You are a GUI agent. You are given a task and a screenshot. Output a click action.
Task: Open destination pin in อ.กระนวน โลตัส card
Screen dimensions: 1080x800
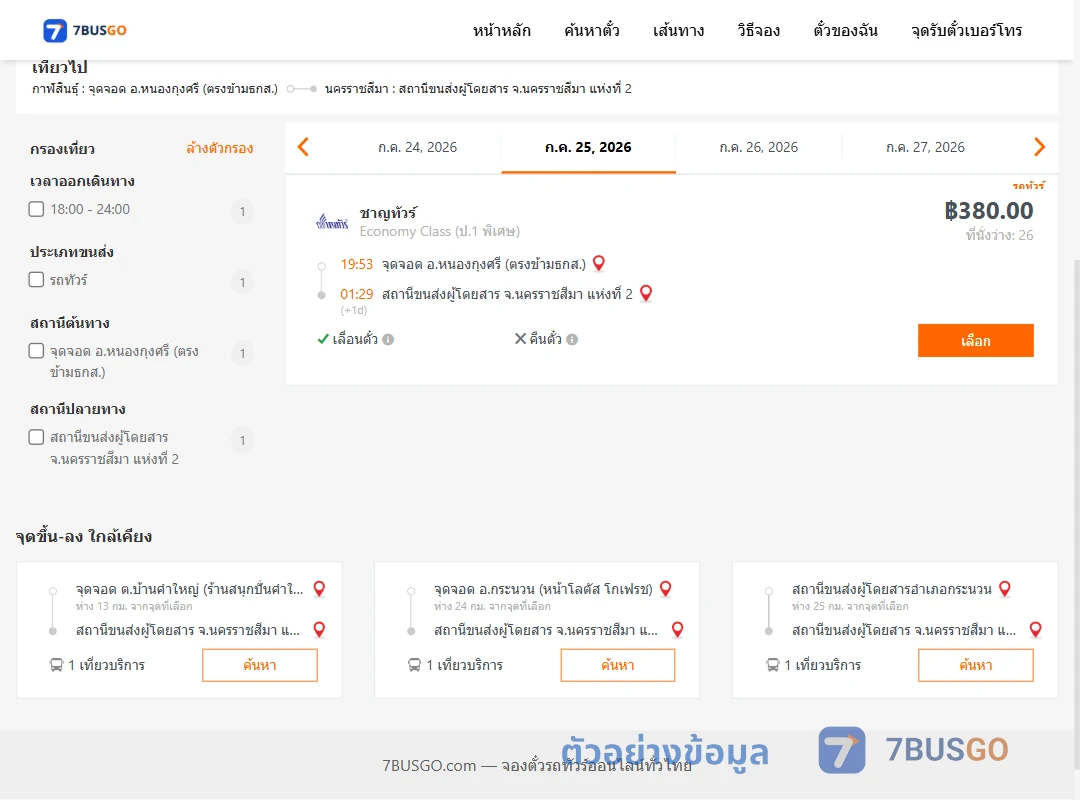click(x=678, y=629)
